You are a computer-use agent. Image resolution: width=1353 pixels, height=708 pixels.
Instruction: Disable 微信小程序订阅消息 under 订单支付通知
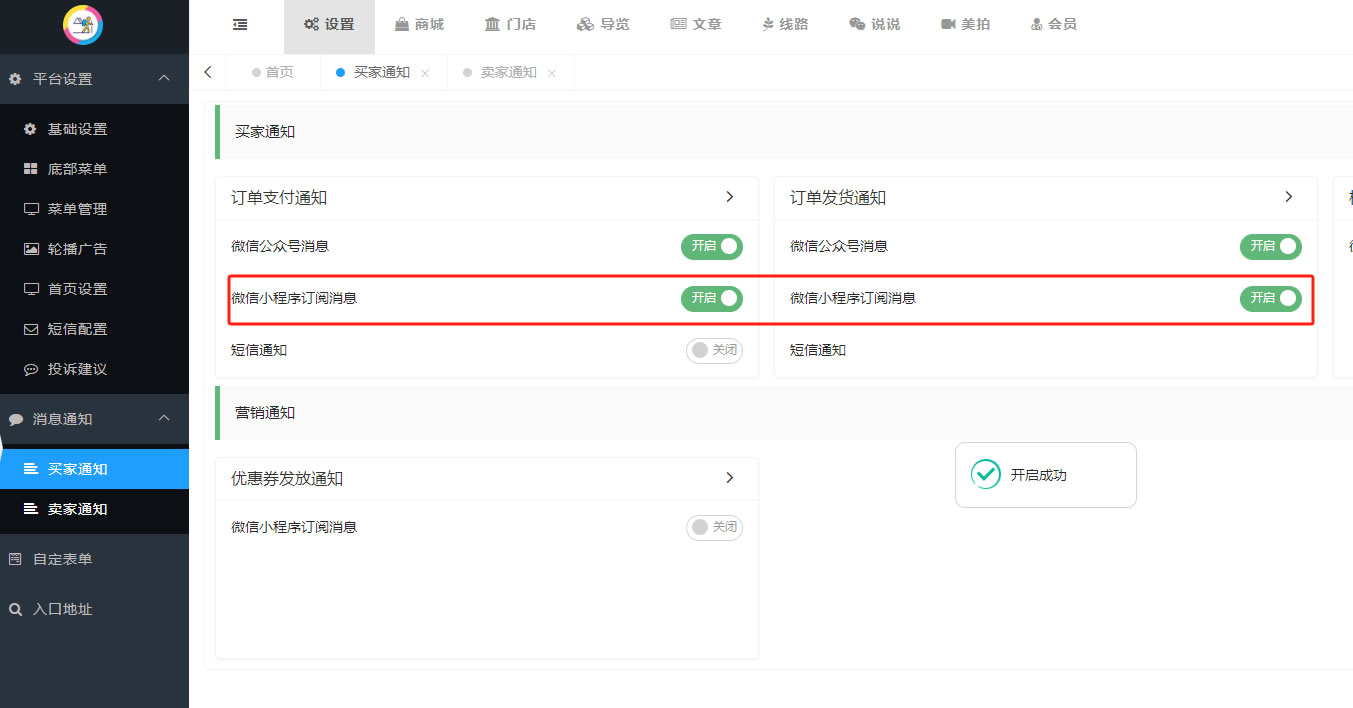pyautogui.click(x=712, y=298)
